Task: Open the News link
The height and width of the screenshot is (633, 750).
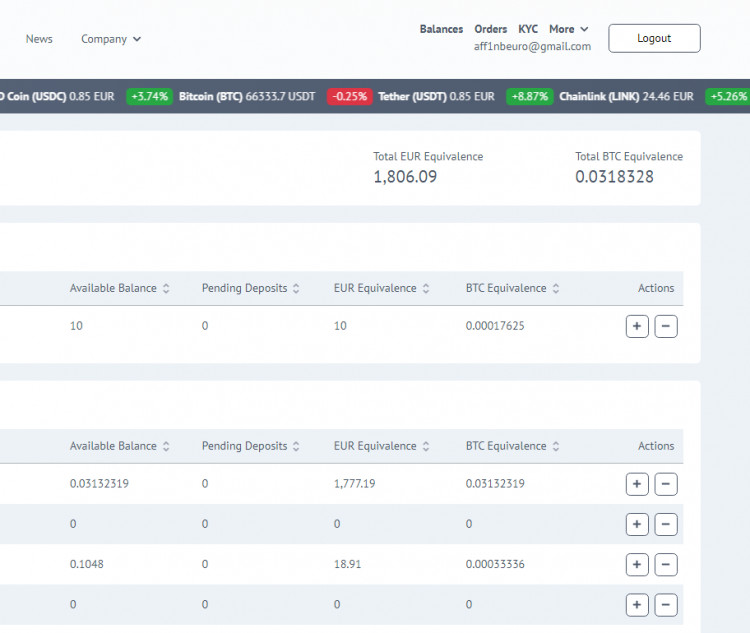Action: [x=39, y=39]
